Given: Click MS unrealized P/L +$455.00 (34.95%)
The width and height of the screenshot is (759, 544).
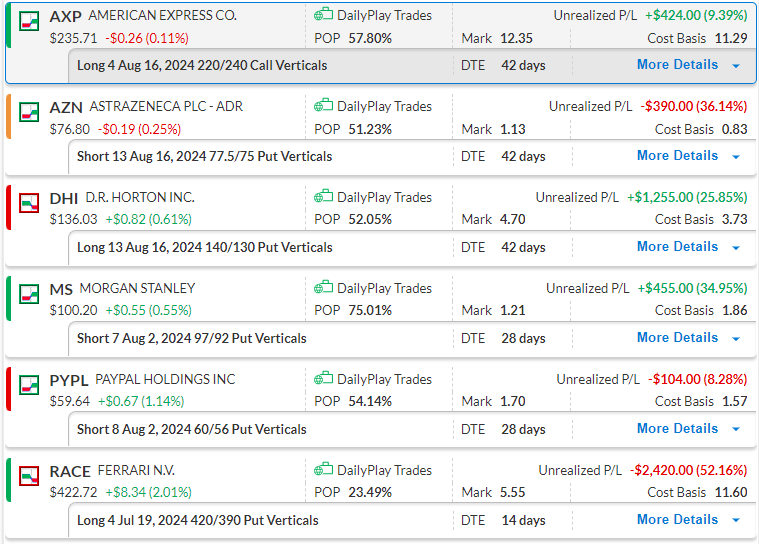Looking at the screenshot, I should (692, 288).
